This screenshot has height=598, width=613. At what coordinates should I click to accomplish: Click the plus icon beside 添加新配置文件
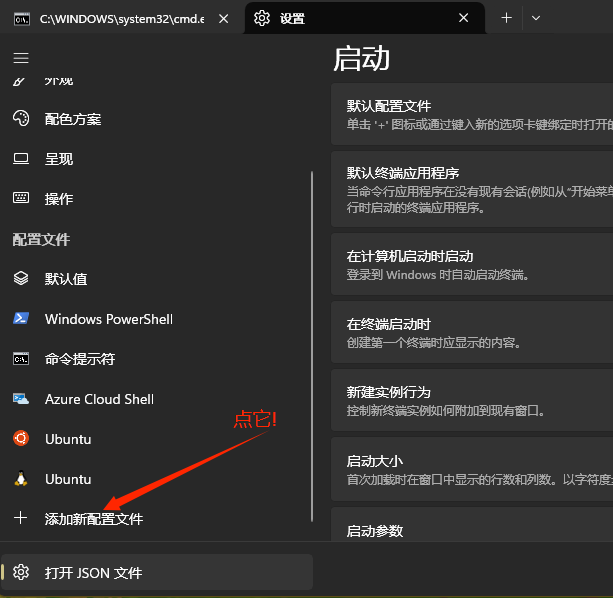pyautogui.click(x=20, y=518)
